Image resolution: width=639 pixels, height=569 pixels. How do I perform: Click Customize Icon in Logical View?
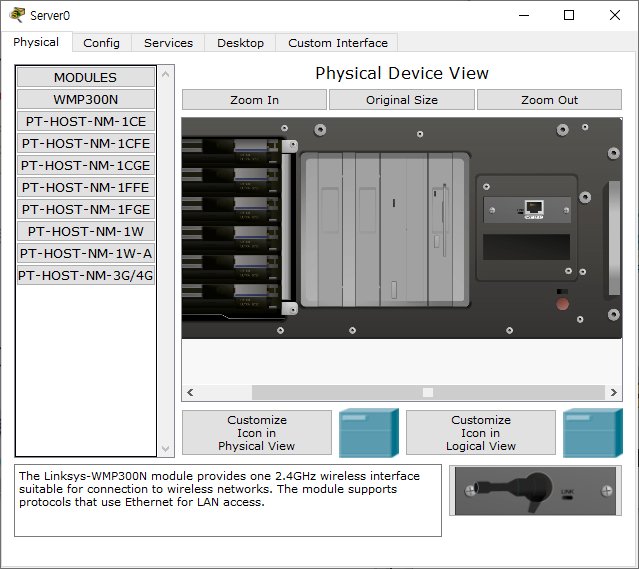pos(481,432)
